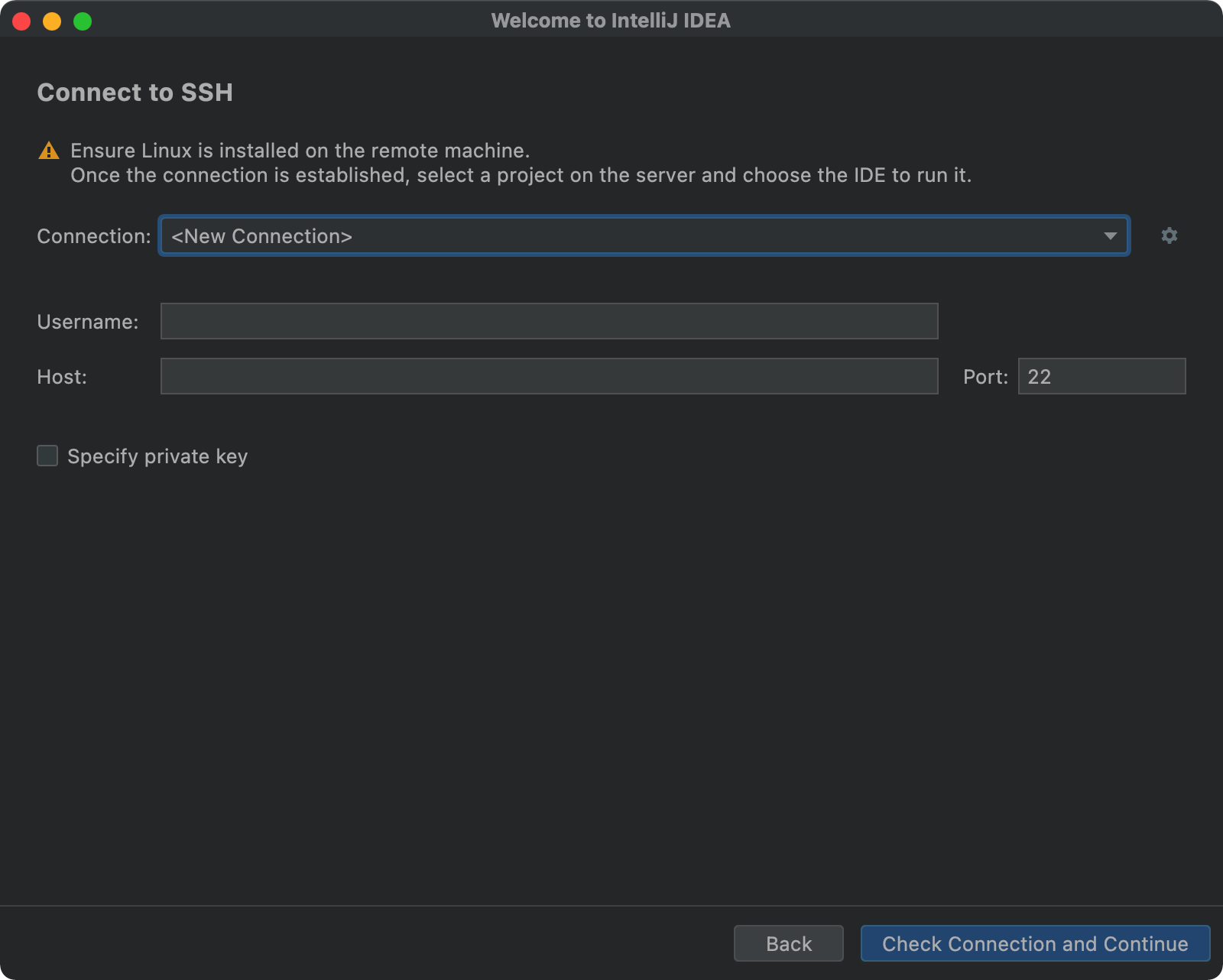
Task: Click the Username label
Action: tap(88, 322)
